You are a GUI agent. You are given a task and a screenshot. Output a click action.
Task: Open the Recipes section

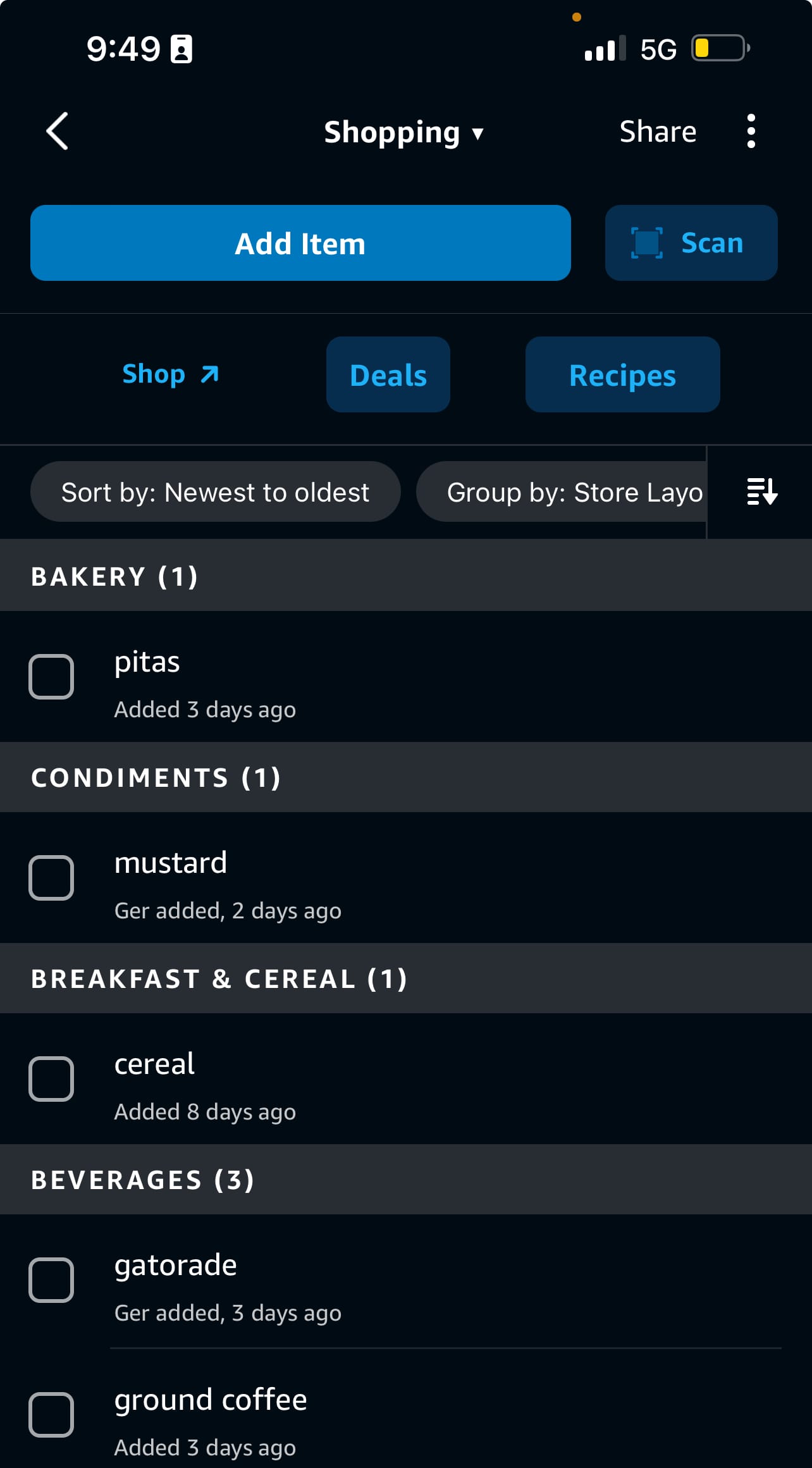pyautogui.click(x=622, y=374)
